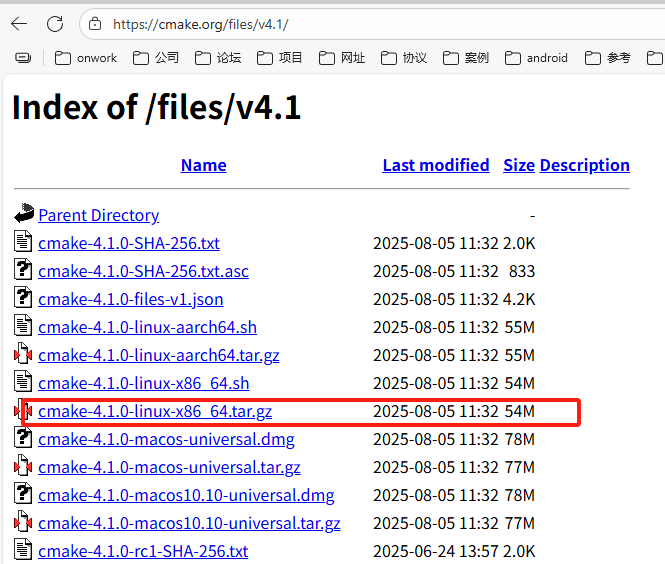
Task: Click text file icon beside rc1-SHA-256.txt
Action: coord(23,549)
